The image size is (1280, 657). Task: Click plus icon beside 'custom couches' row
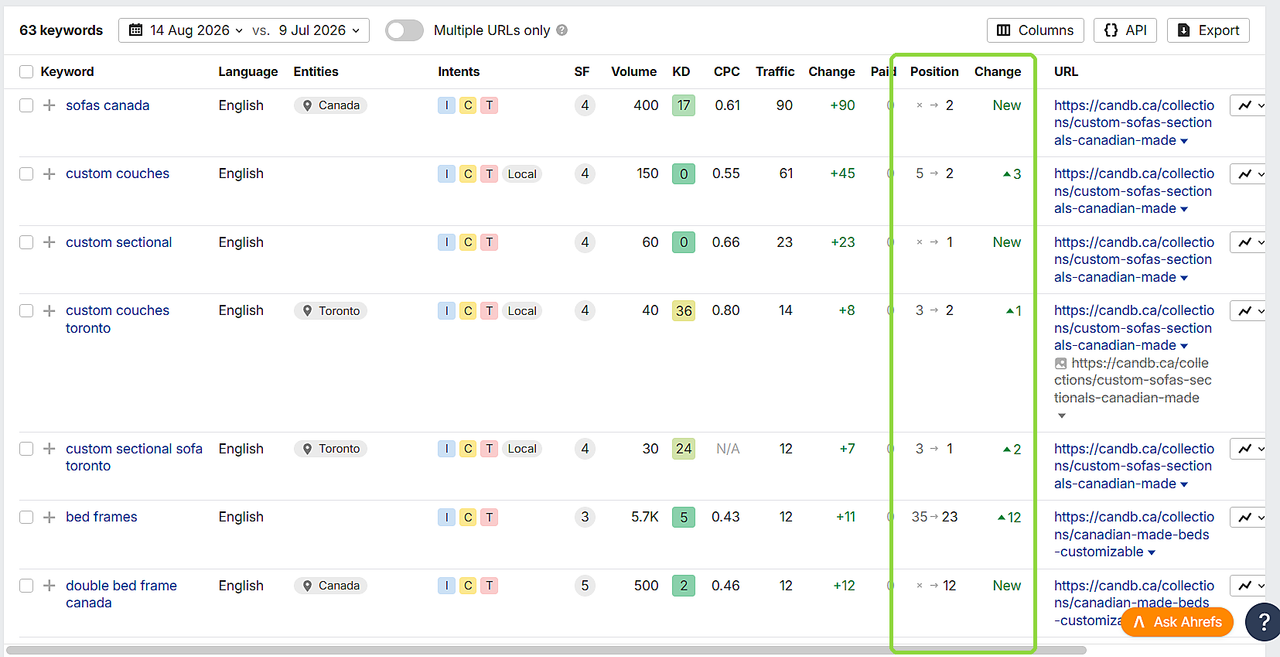(49, 174)
